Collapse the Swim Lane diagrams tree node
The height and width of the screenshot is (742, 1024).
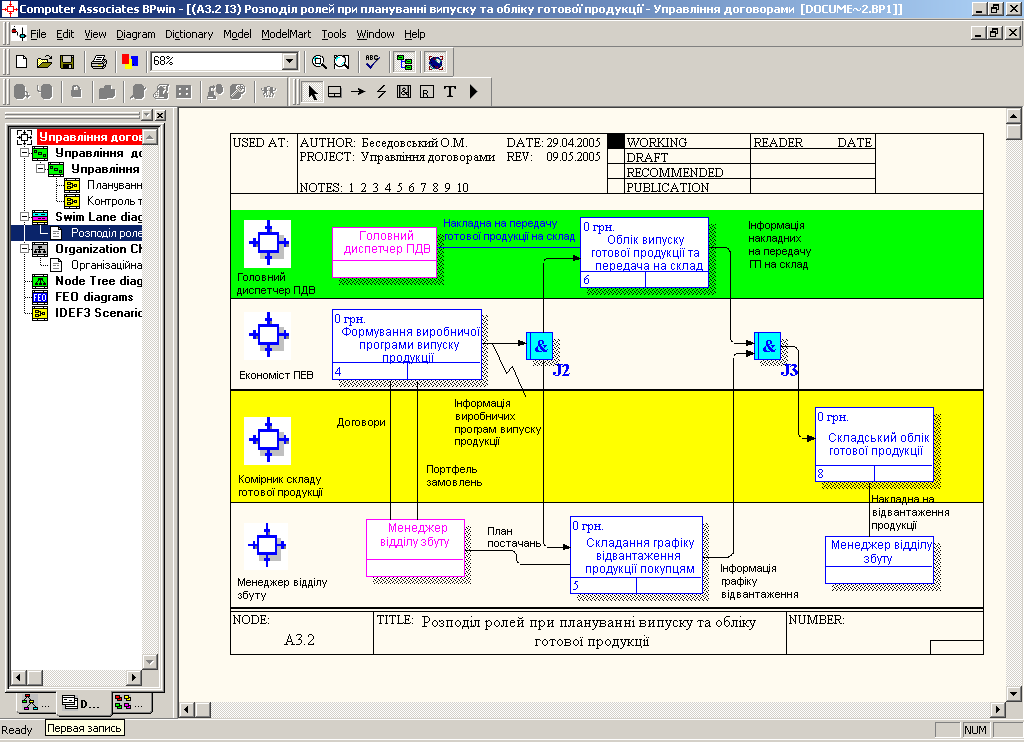[x=24, y=217]
